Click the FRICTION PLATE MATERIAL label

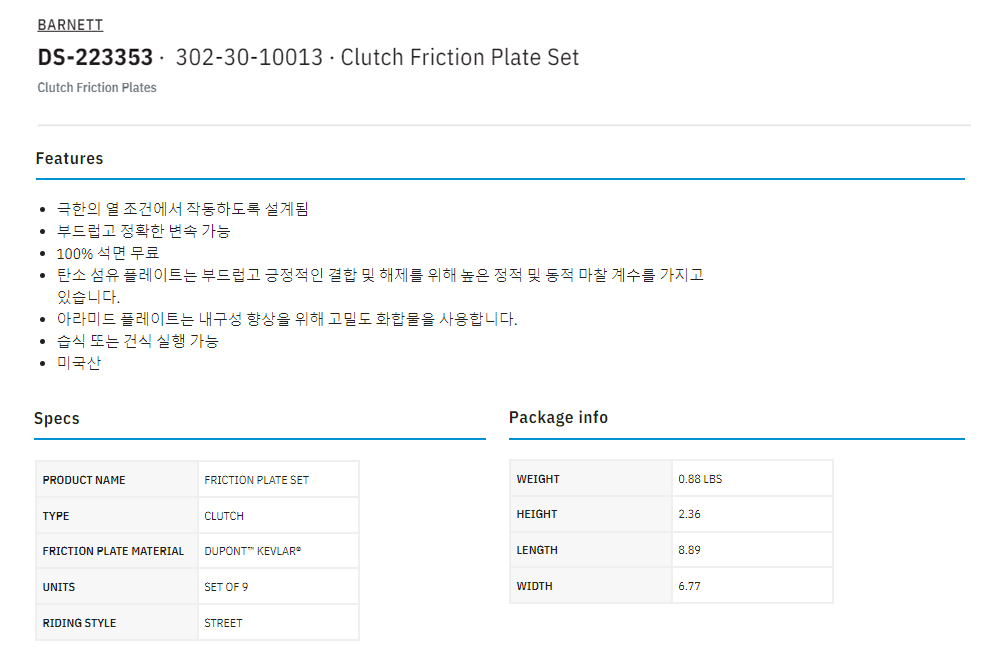click(113, 551)
